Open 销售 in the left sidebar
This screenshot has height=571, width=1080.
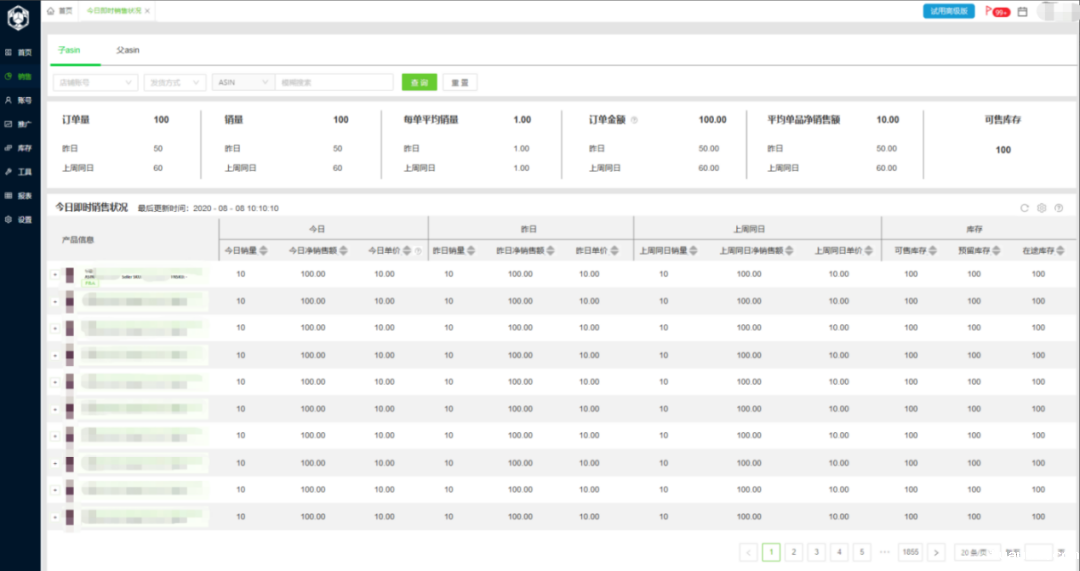click(x=19, y=76)
